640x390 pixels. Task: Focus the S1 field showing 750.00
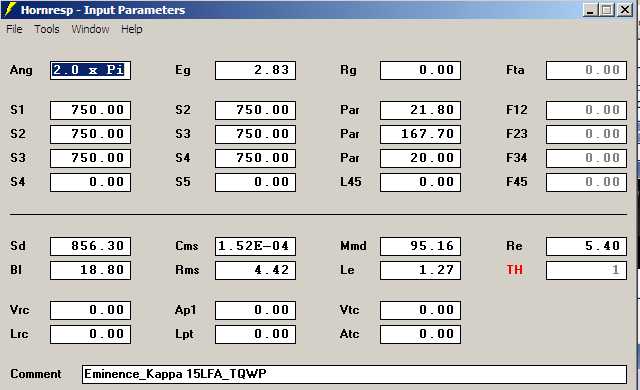pos(90,110)
